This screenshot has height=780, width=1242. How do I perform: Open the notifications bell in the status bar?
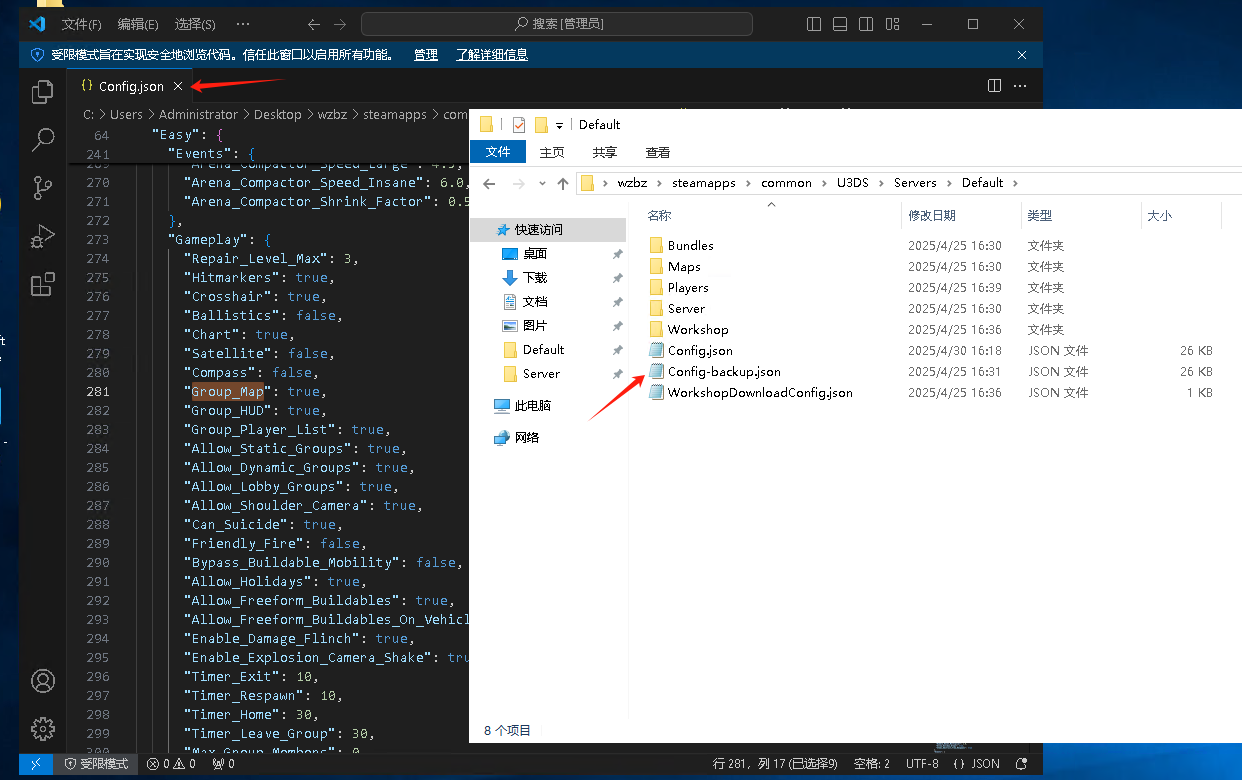(1022, 764)
